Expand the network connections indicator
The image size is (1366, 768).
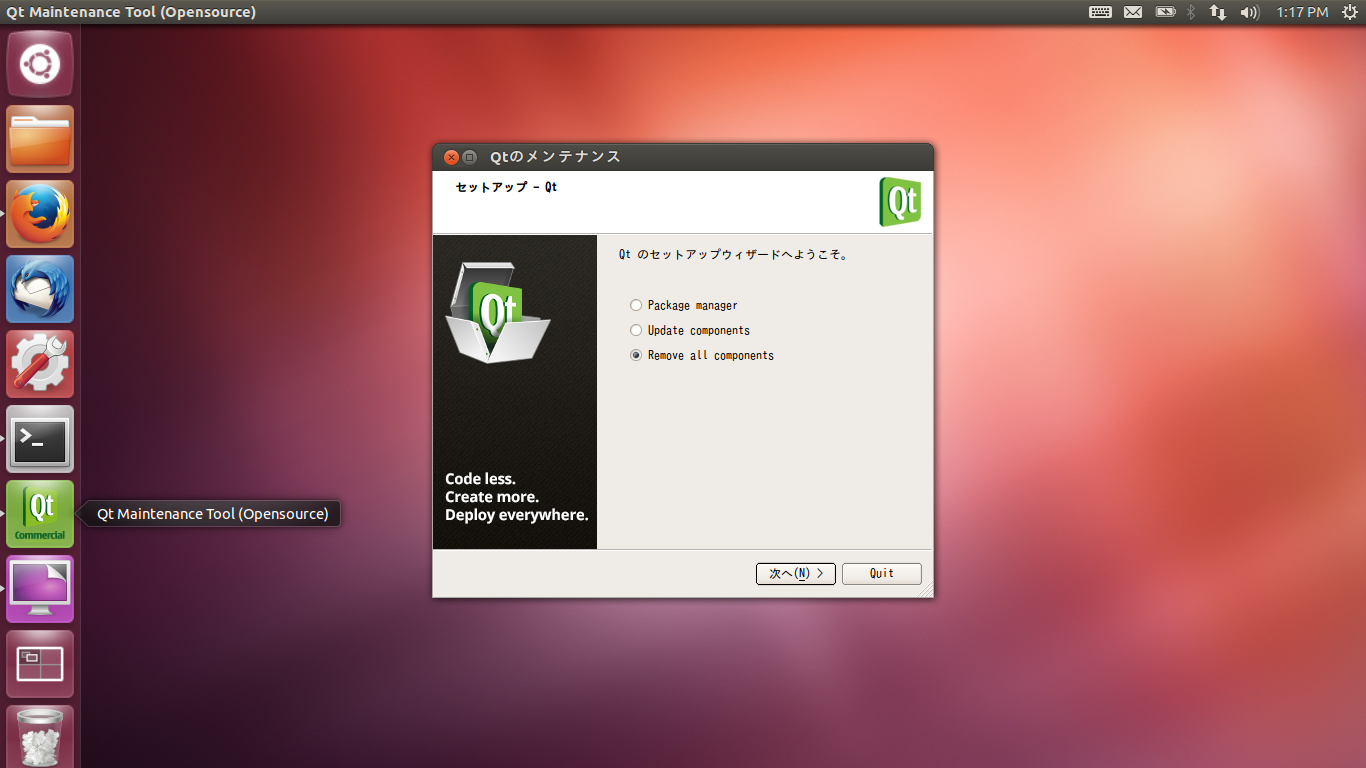(1218, 12)
